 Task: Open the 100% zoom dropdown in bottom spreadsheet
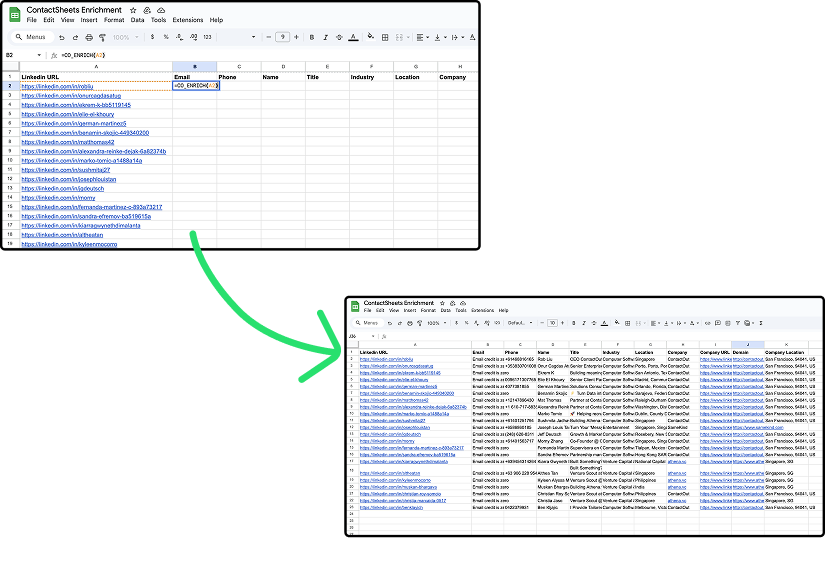[436, 323]
